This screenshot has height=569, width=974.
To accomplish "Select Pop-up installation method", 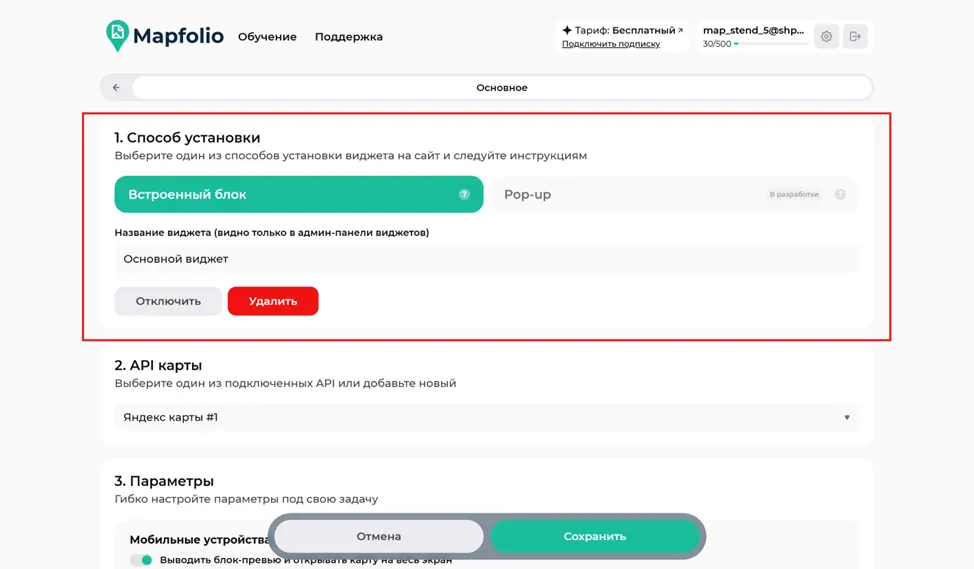I will pyautogui.click(x=675, y=194).
